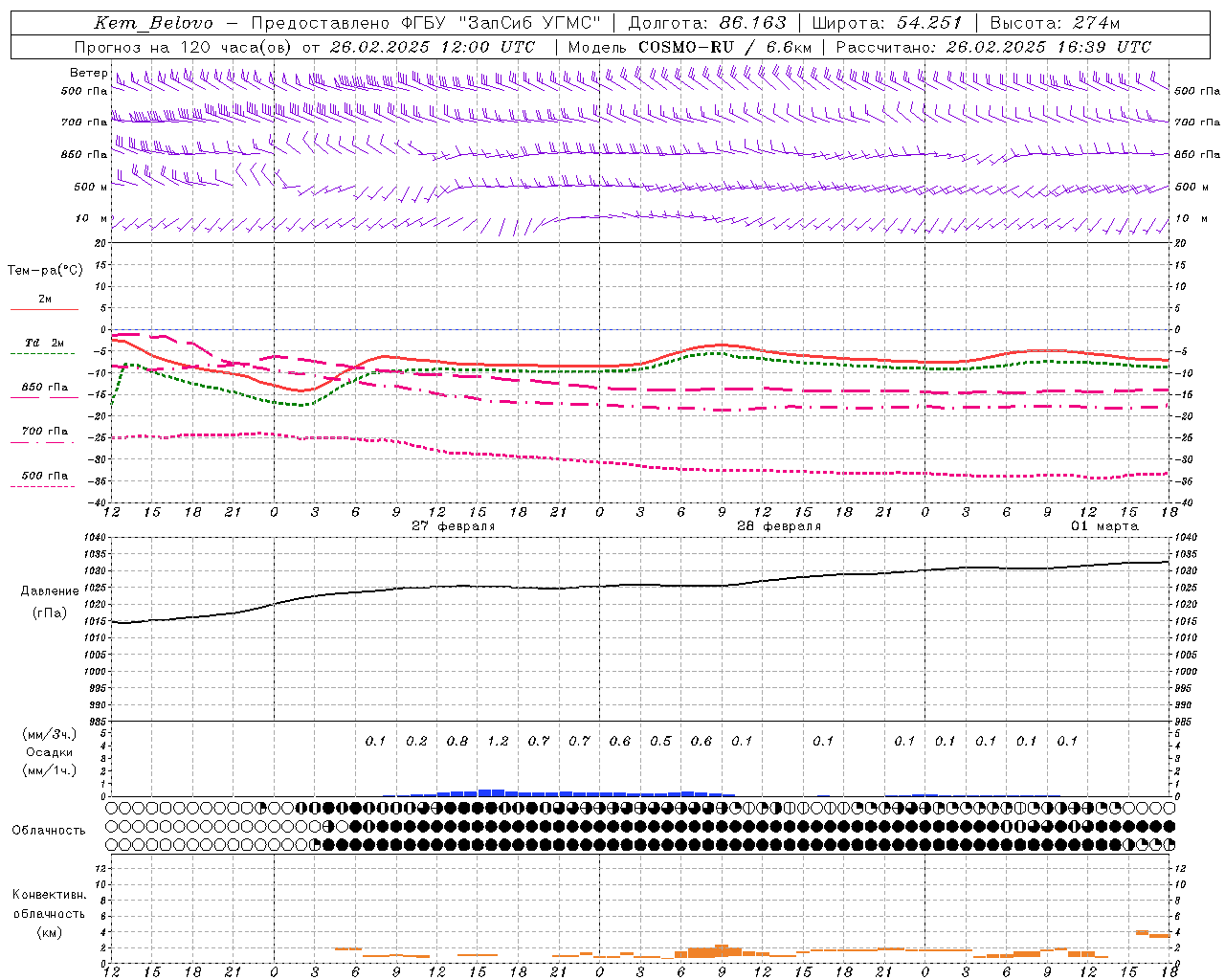Click the 0.8 precipitation amount value
The height and width of the screenshot is (980, 1225).
pyautogui.click(x=457, y=741)
